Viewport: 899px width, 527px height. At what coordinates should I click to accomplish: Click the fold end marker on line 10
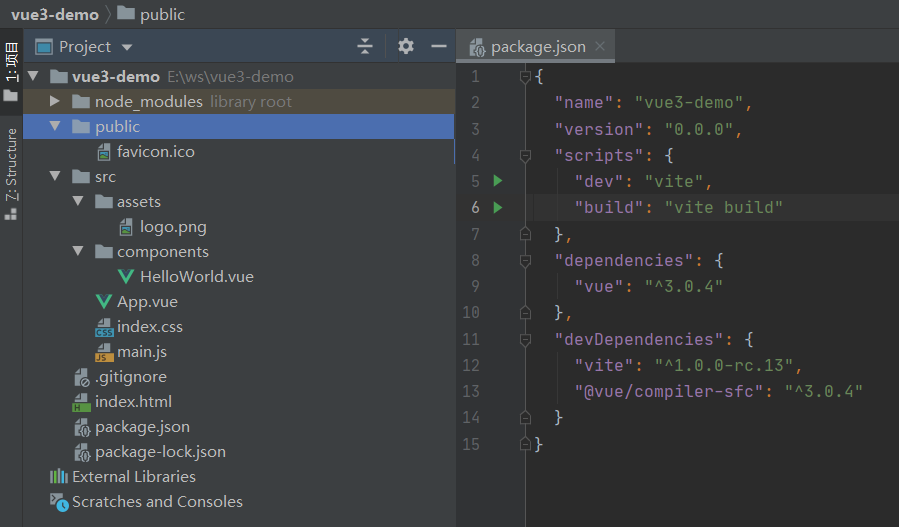coord(525,312)
